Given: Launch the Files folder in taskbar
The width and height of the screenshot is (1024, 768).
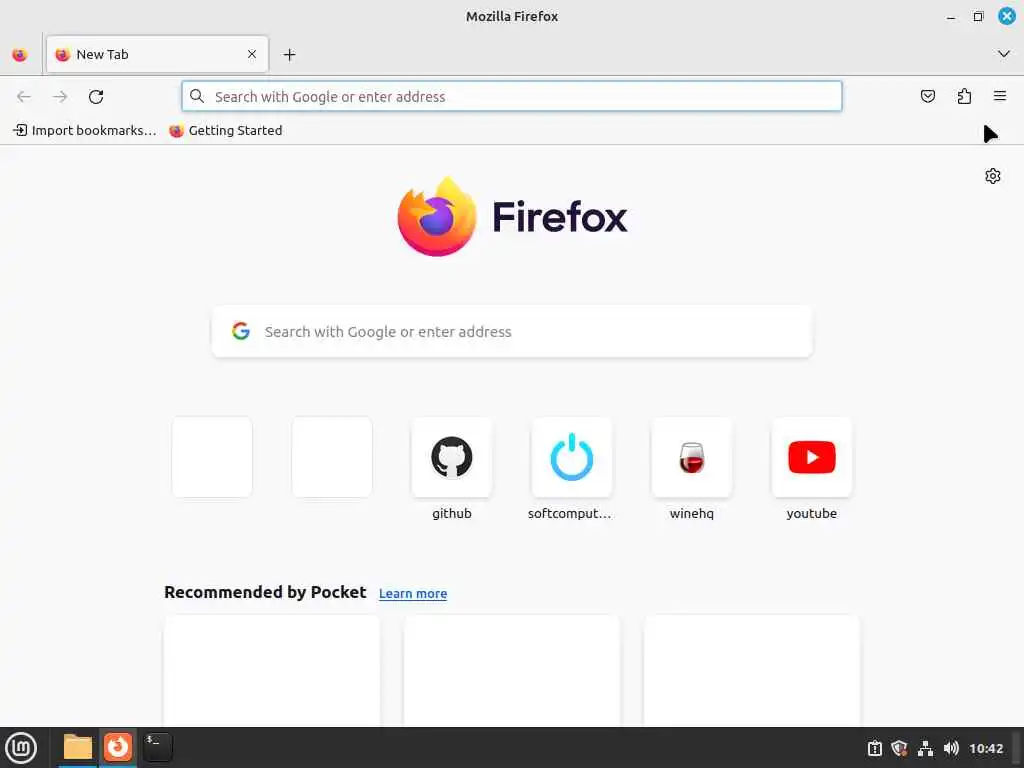Looking at the screenshot, I should coord(78,747).
